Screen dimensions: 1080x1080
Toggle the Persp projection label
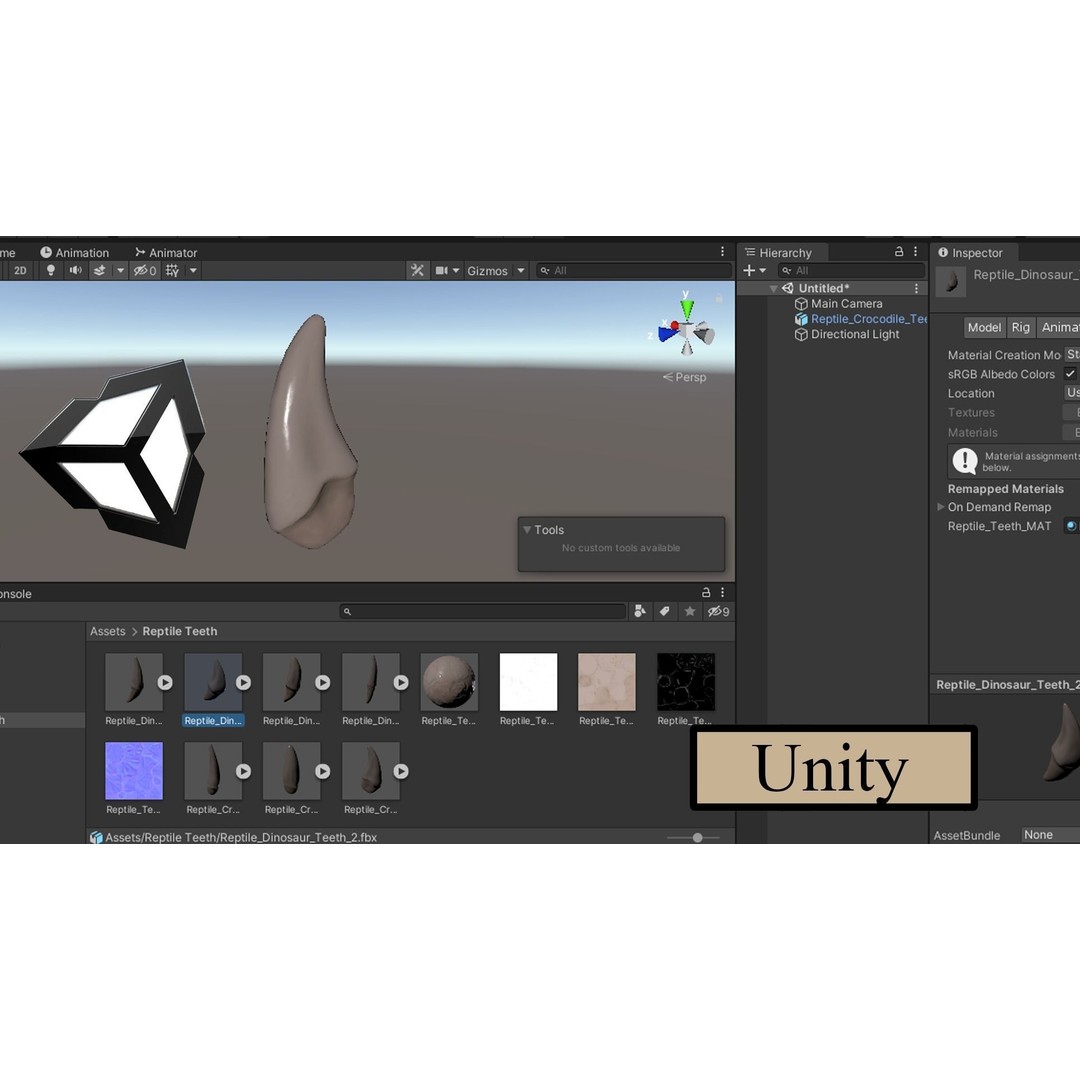[x=685, y=377]
